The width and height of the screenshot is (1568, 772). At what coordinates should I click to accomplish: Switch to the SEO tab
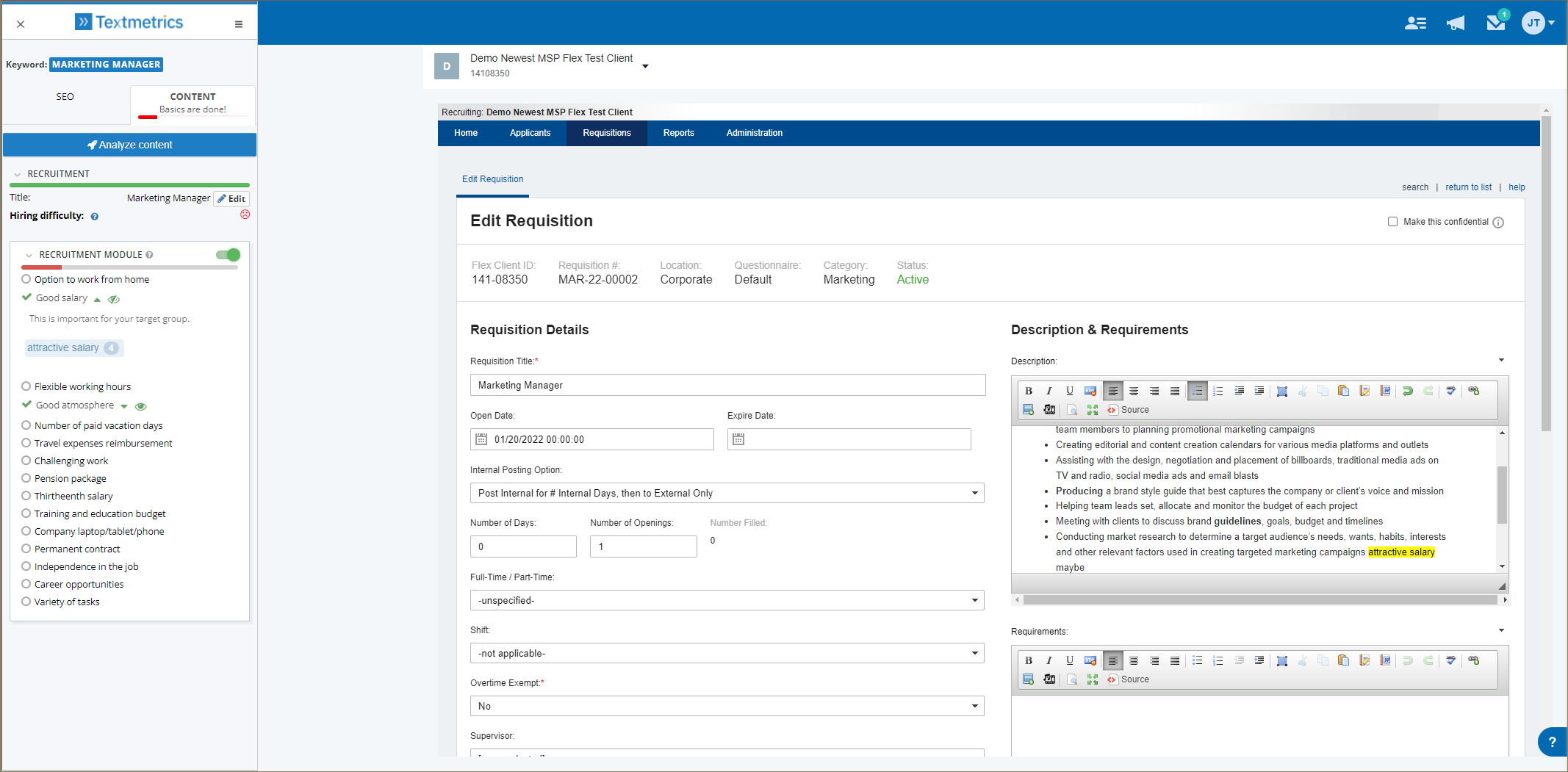click(x=65, y=96)
